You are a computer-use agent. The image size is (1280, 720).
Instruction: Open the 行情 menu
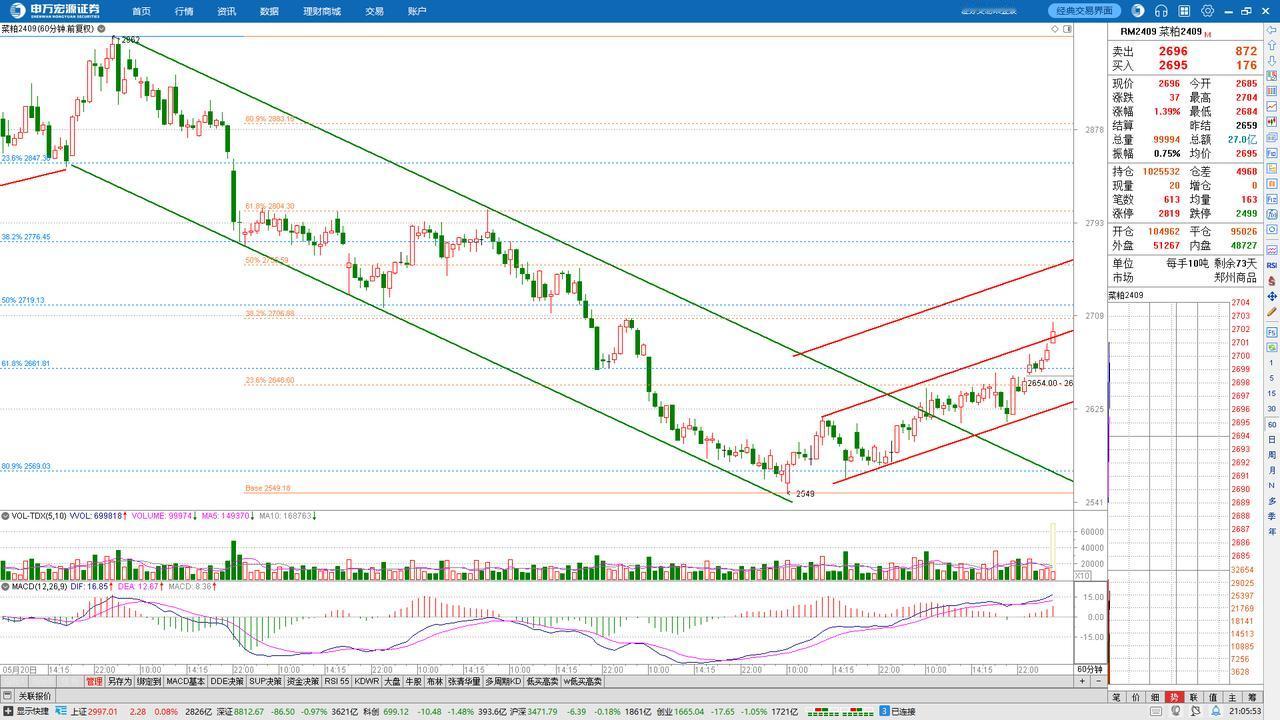point(184,11)
